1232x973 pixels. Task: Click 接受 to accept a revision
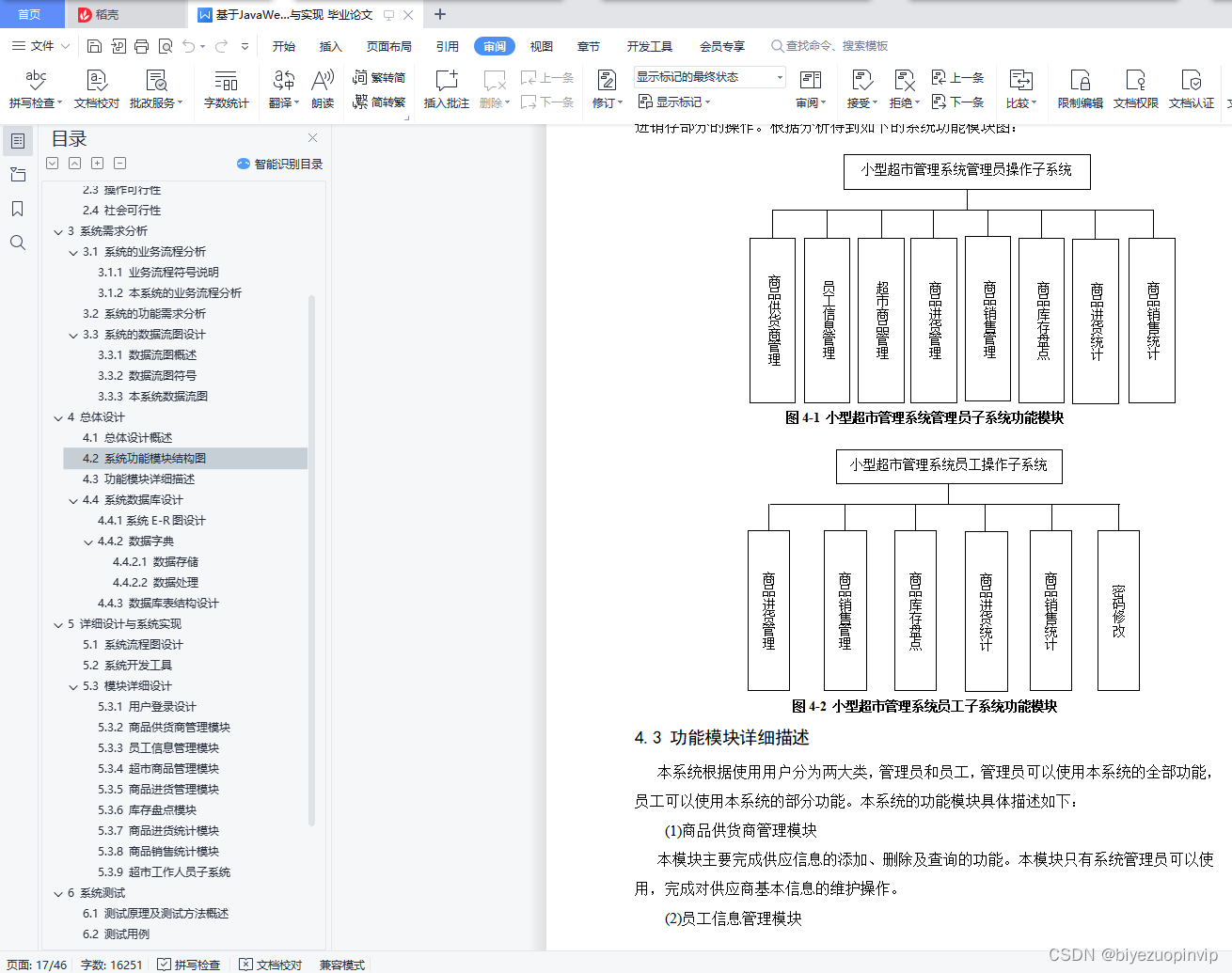859,87
